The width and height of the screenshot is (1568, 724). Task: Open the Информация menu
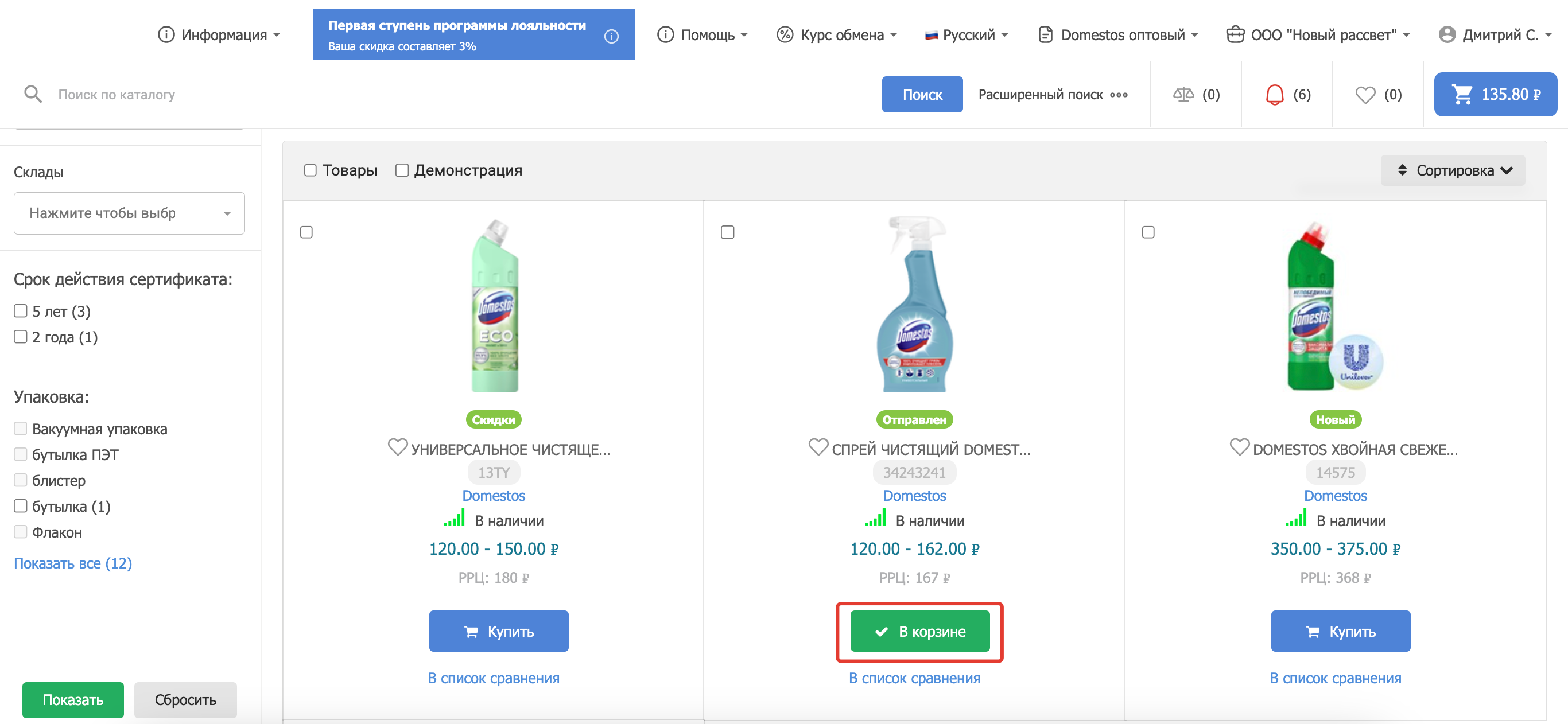[x=219, y=36]
